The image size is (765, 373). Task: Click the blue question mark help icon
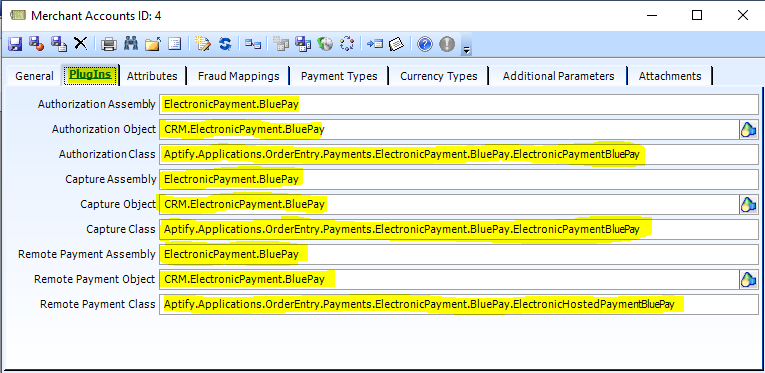point(425,44)
